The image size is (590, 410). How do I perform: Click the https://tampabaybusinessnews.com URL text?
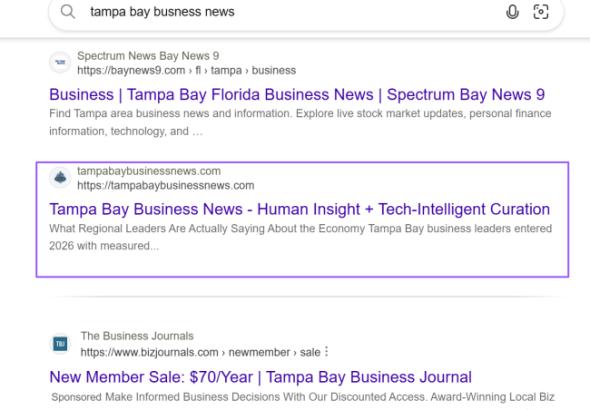[x=166, y=185]
